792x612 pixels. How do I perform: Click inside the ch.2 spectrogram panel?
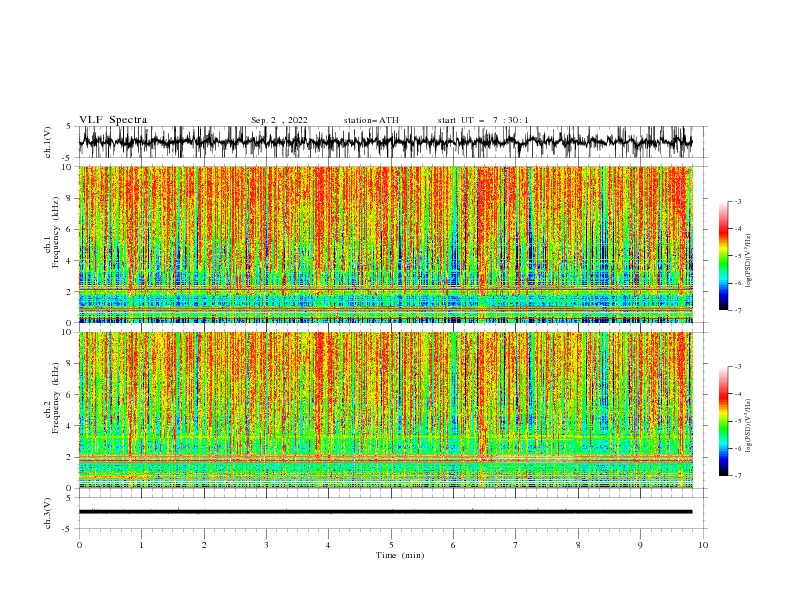386,410
